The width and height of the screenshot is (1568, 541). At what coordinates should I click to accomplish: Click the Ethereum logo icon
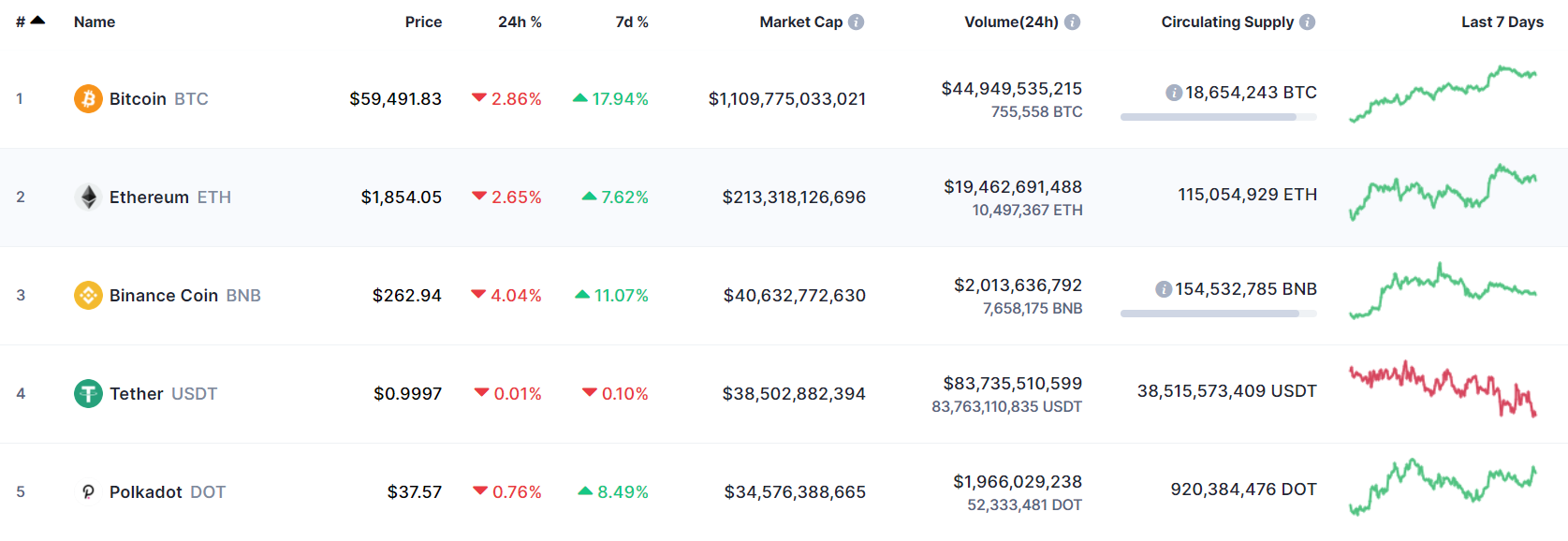click(x=88, y=197)
